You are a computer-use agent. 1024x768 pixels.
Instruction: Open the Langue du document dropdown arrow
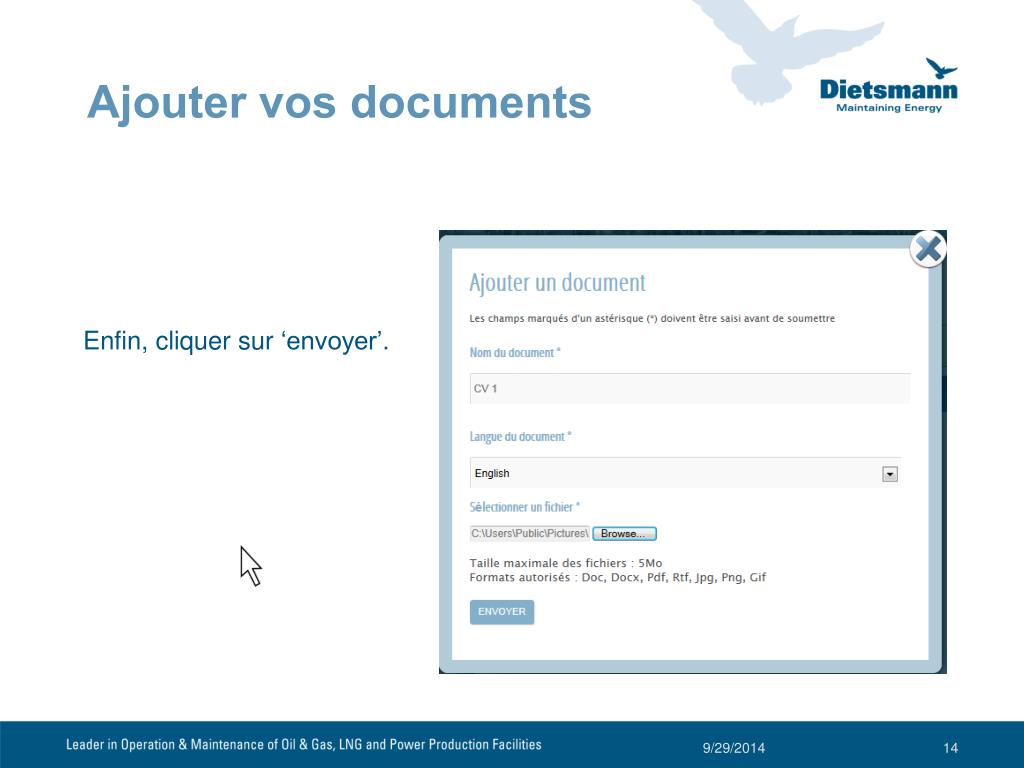(x=889, y=474)
